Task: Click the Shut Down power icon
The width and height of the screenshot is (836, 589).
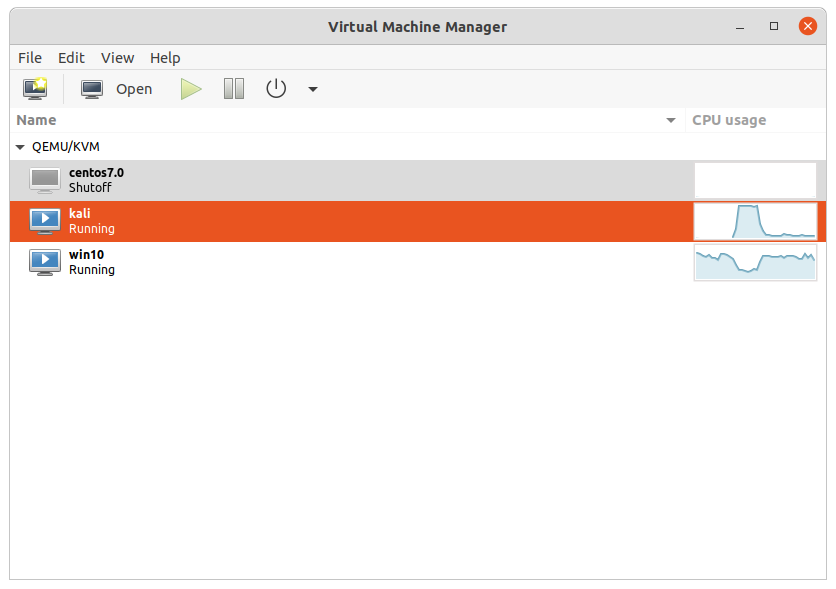Action: pos(276,89)
